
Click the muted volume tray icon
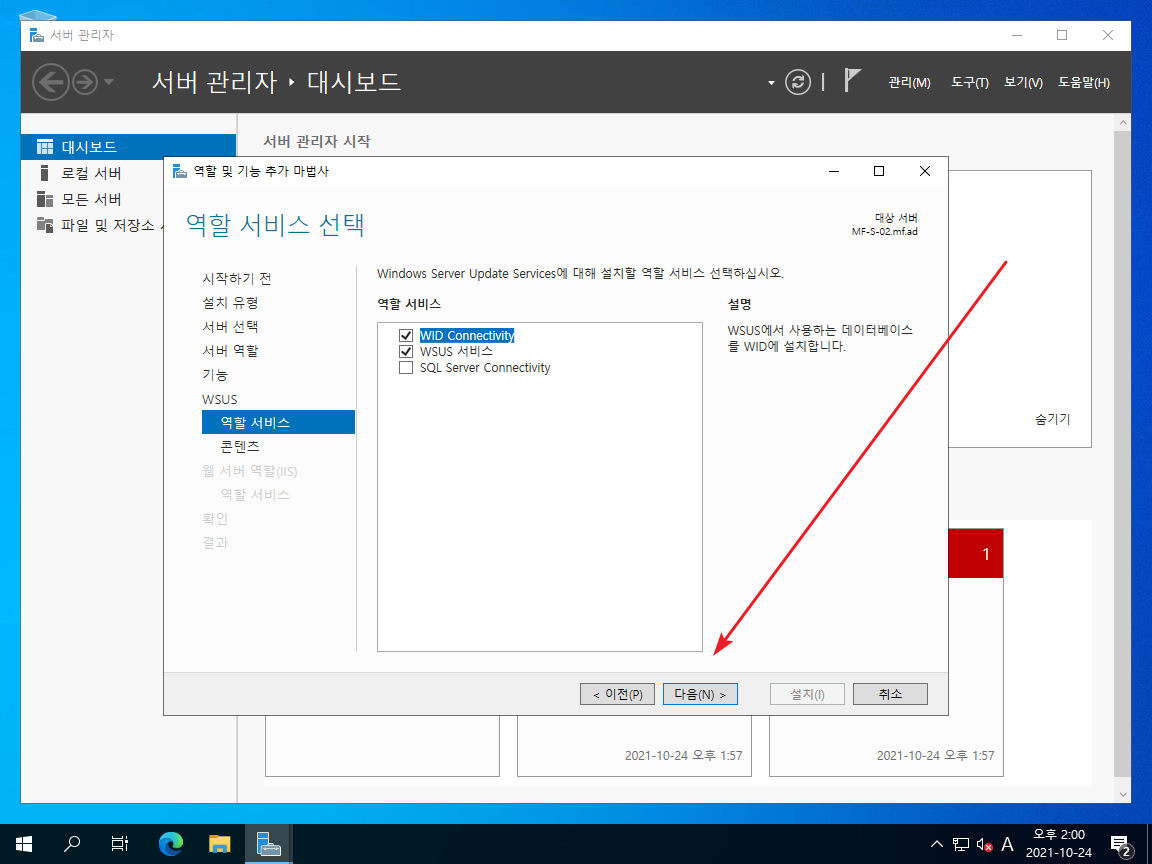point(984,844)
